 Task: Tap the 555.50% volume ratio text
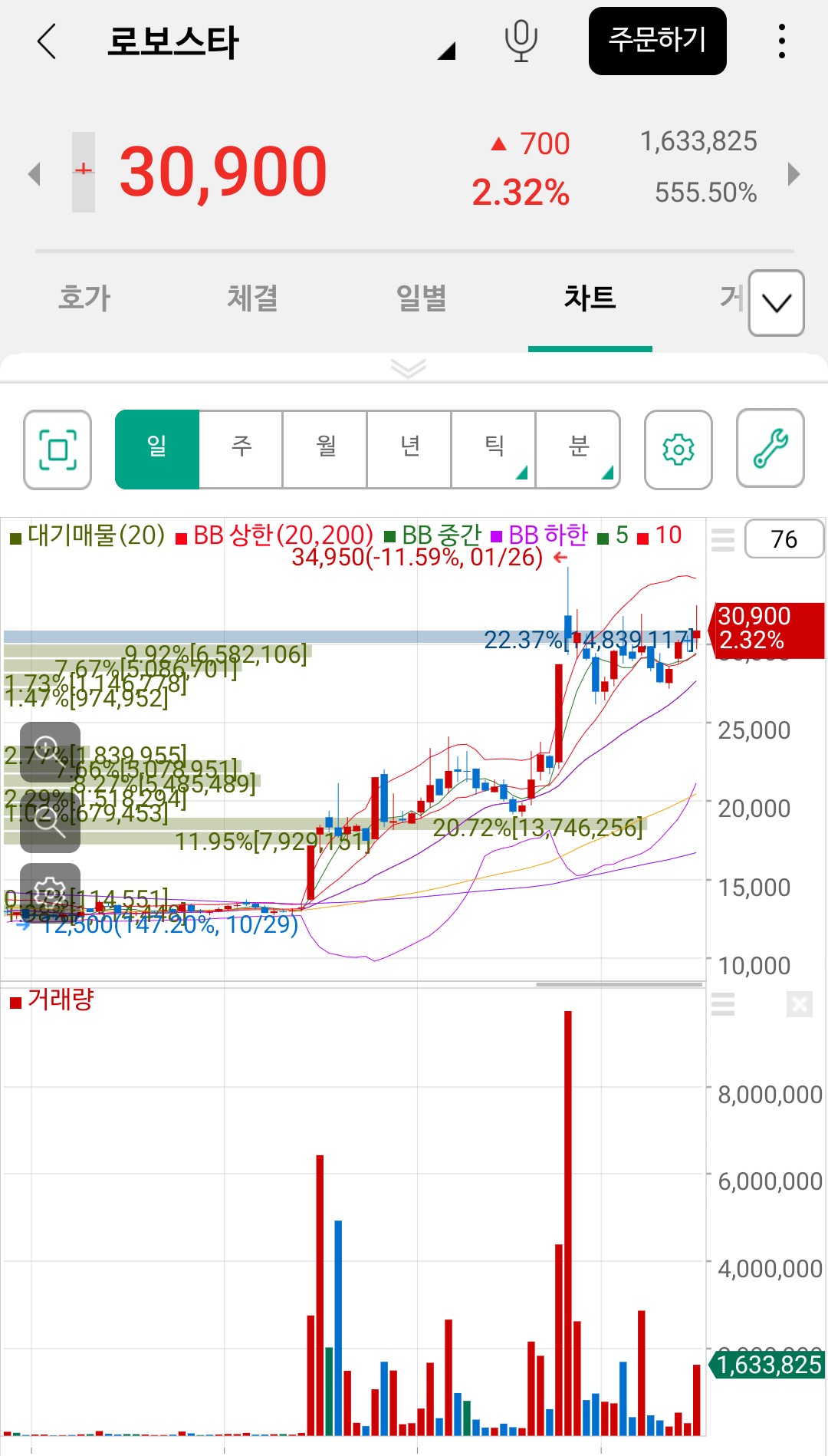tap(705, 193)
